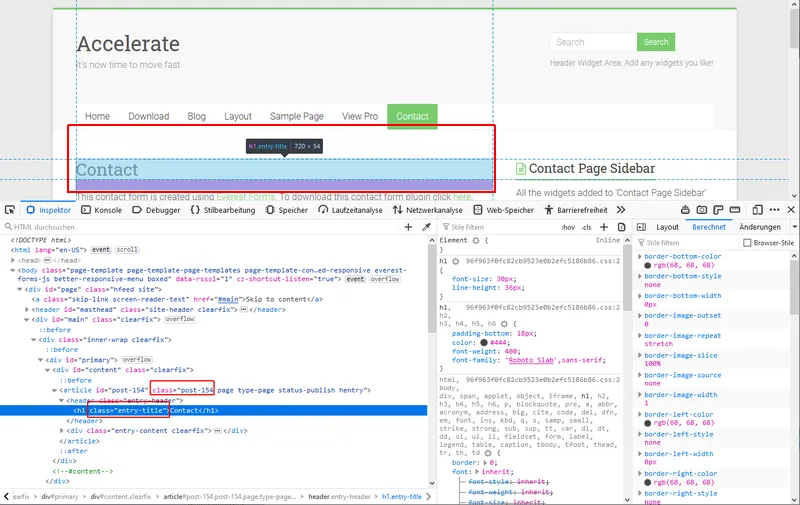Toggle the measure area tool
The width and height of the screenshot is (800, 505).
pos(718,210)
